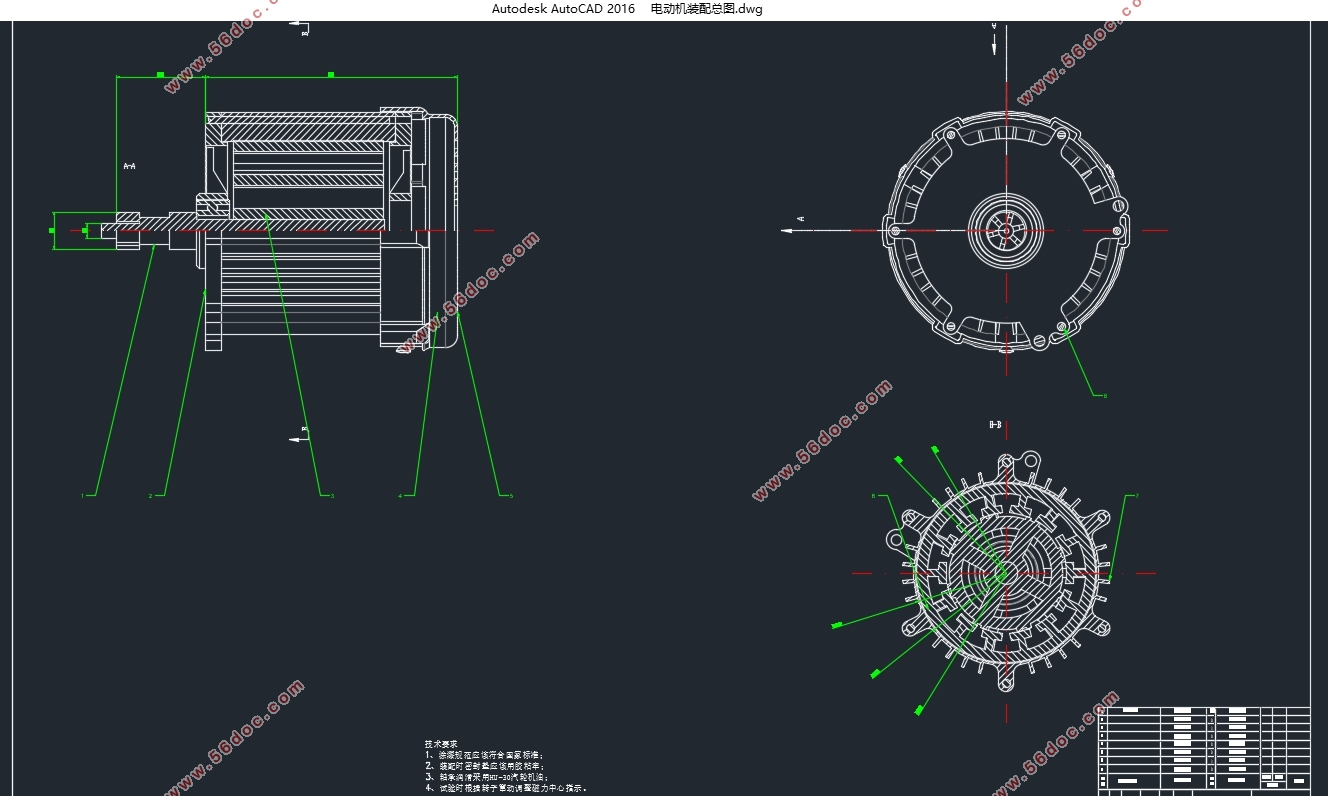Viewport: 1328px width, 796px height.
Task: Select part balloon number 4
Action: tap(400, 495)
